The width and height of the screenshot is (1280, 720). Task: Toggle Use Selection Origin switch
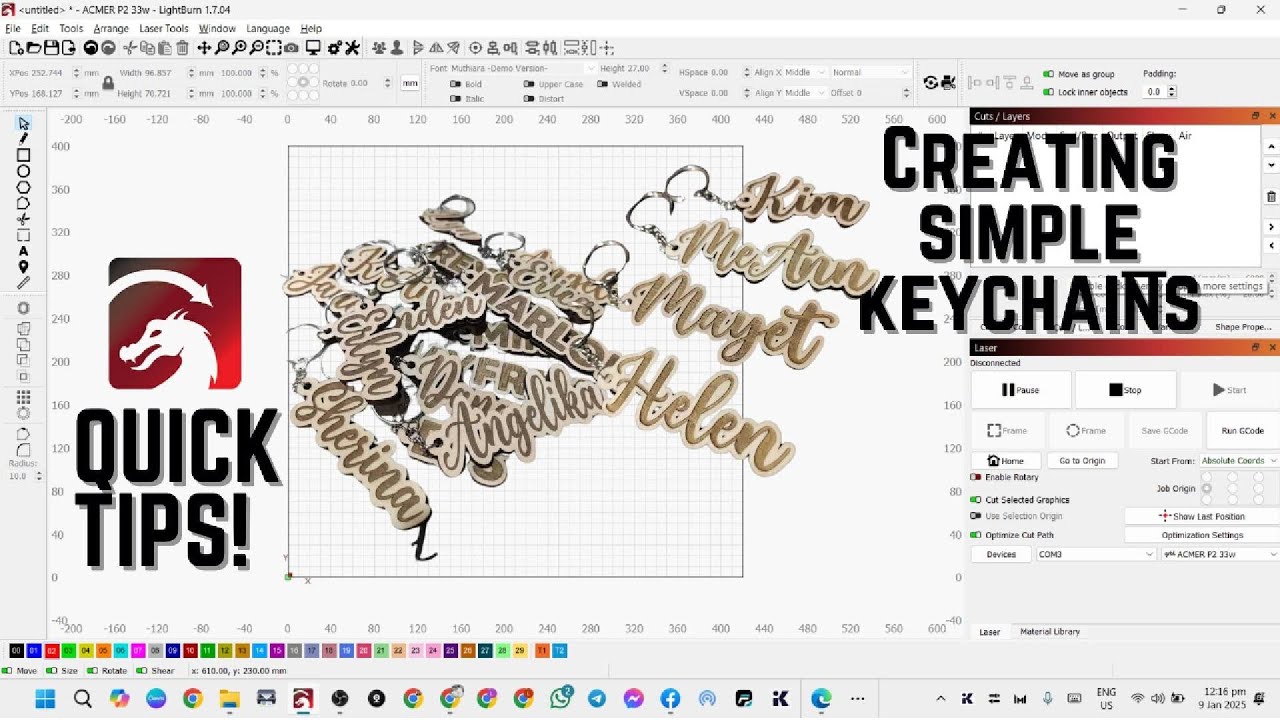coord(976,516)
